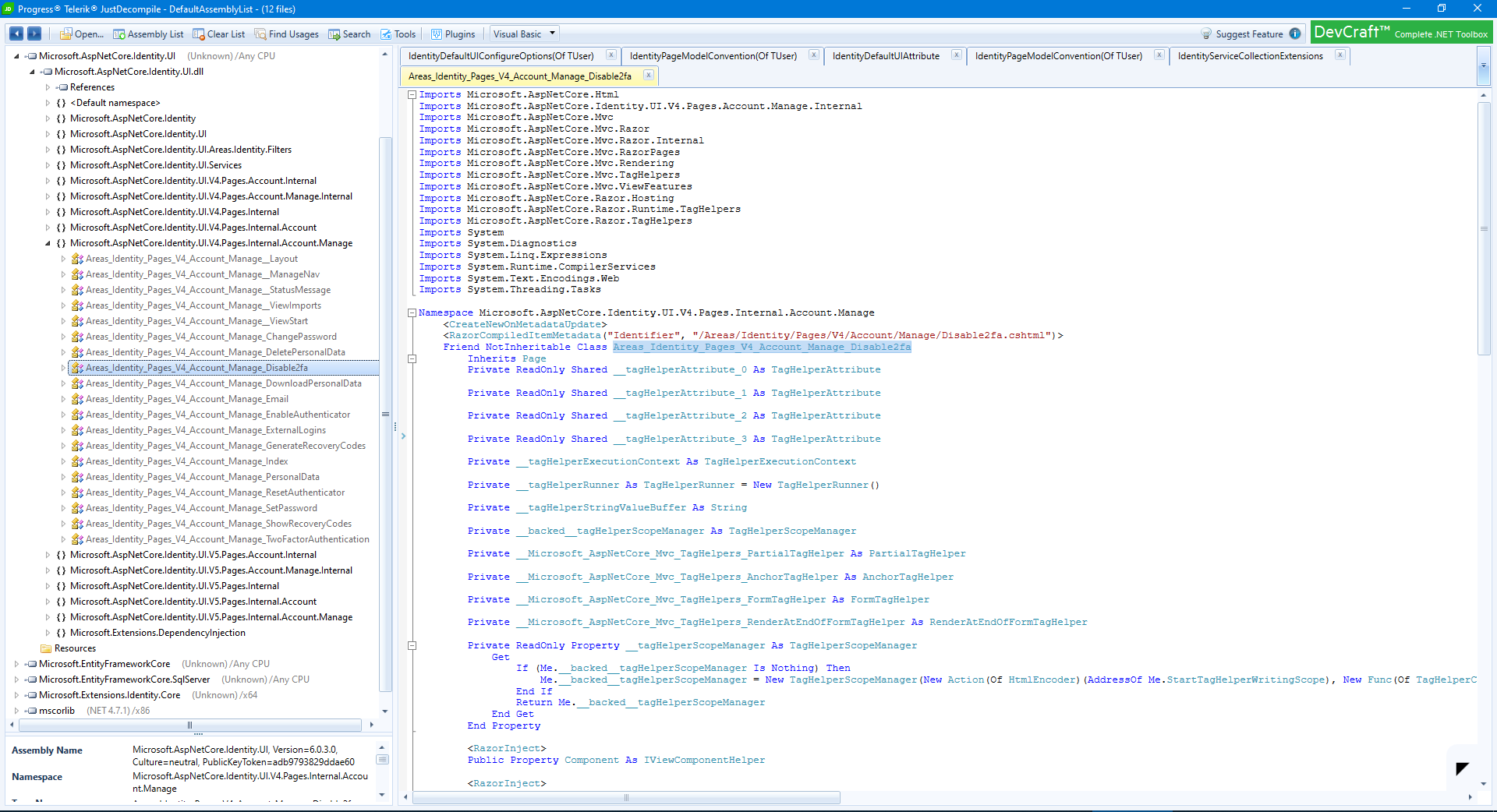Collapse the Namespace block in code
This screenshot has width=1497, height=812.
(x=412, y=313)
